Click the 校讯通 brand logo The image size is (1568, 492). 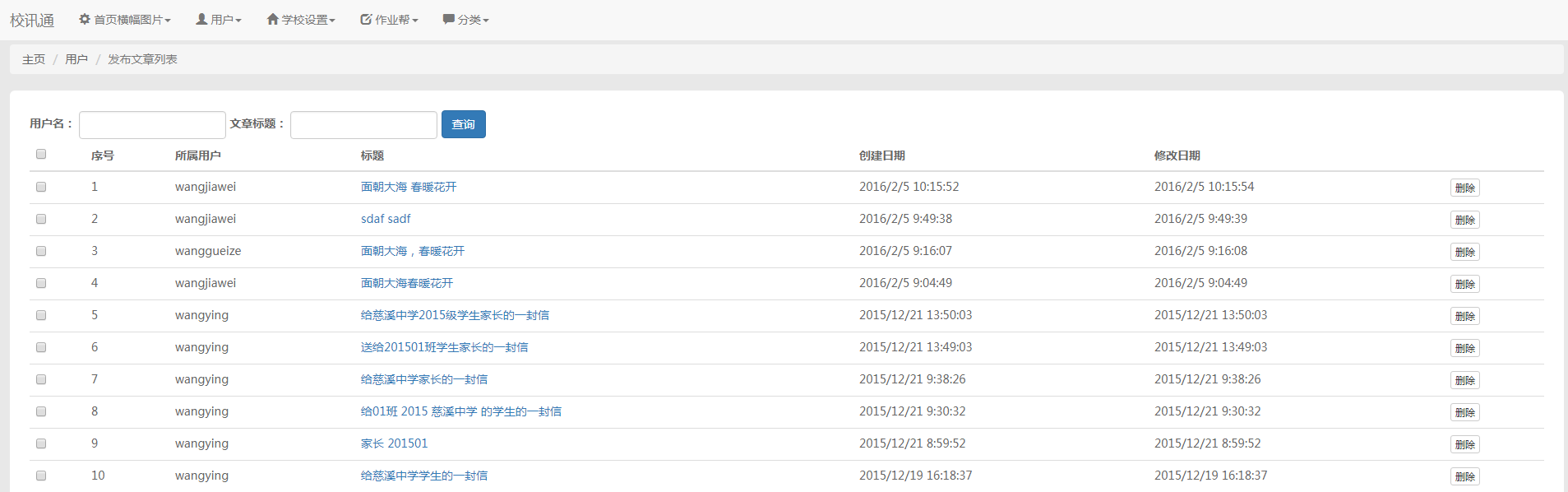(32, 20)
